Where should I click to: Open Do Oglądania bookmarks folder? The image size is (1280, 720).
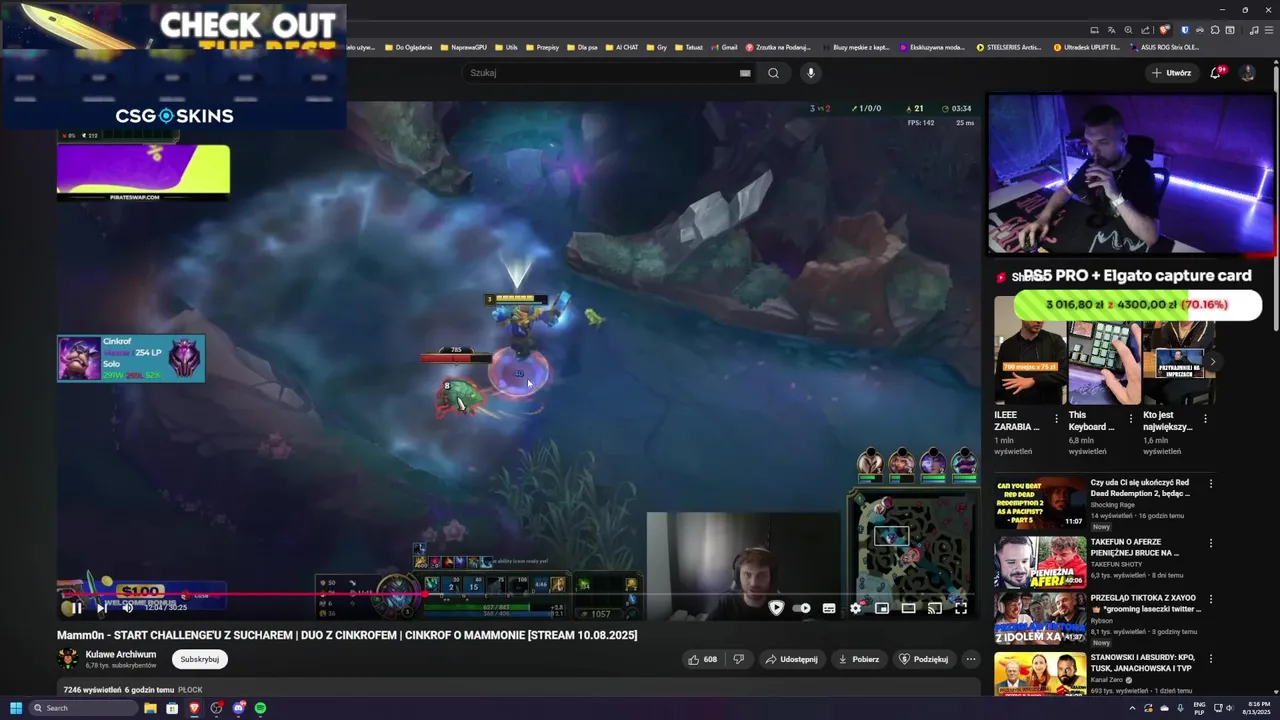[x=408, y=47]
